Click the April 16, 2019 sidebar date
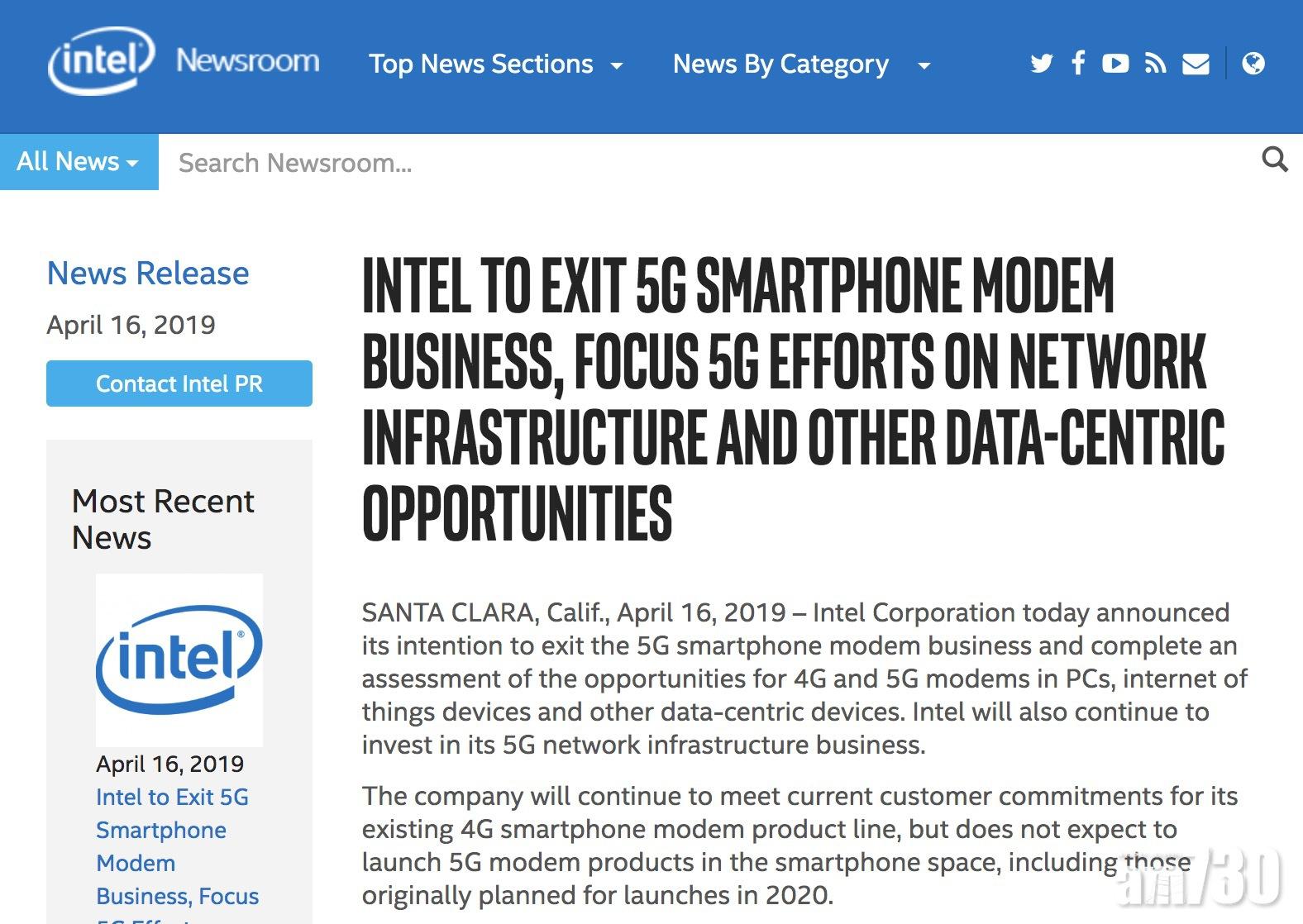The image size is (1303, 924). click(169, 764)
